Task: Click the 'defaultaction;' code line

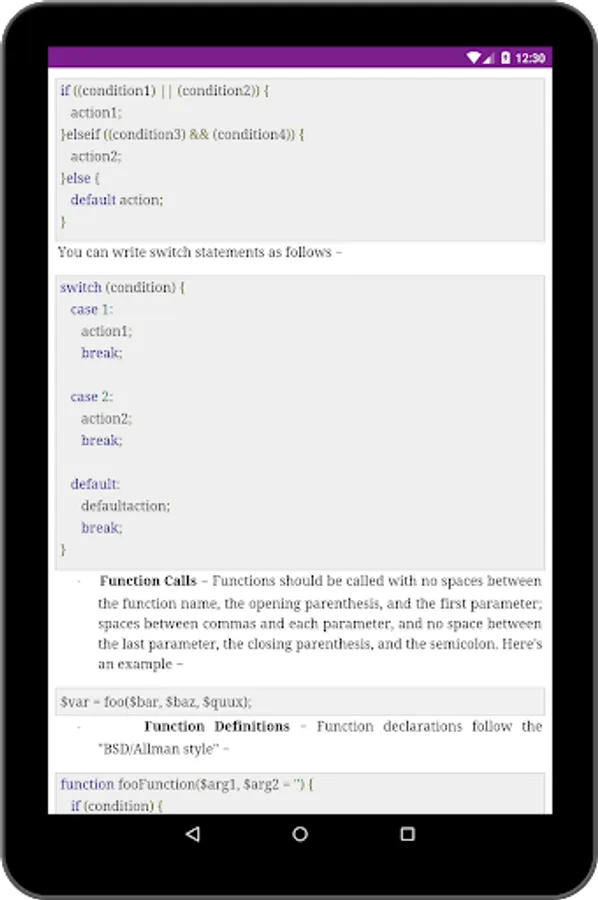Action: [125, 506]
